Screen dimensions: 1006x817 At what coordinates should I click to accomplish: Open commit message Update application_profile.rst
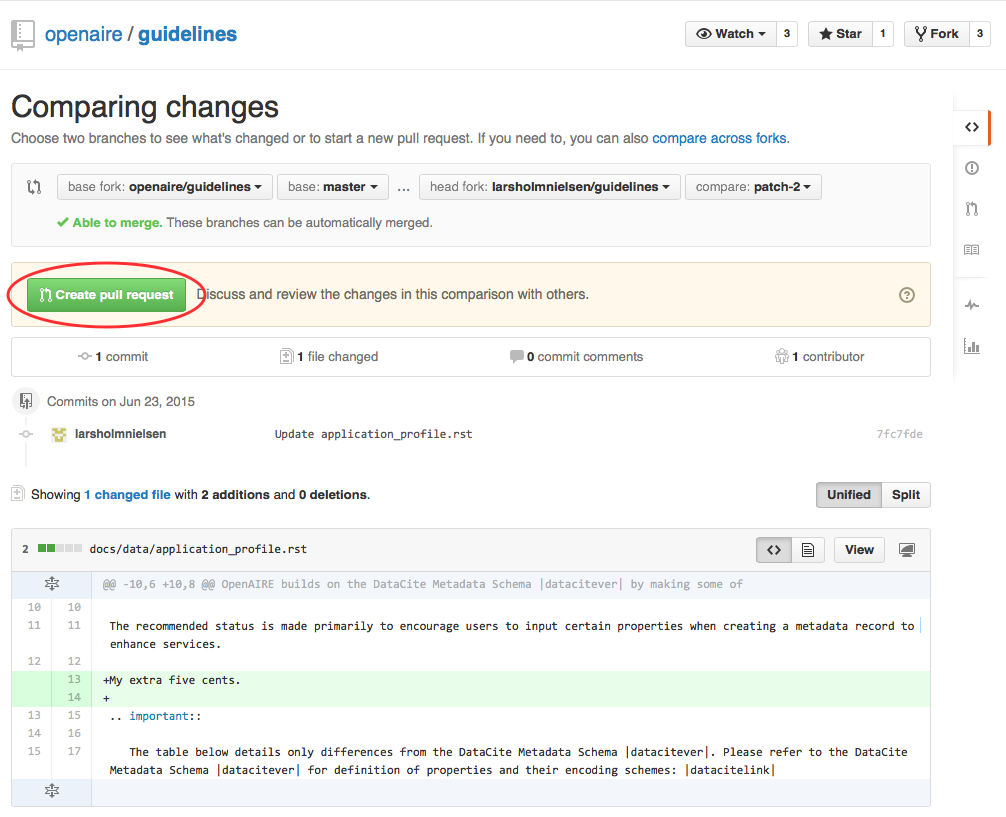[x=373, y=434]
